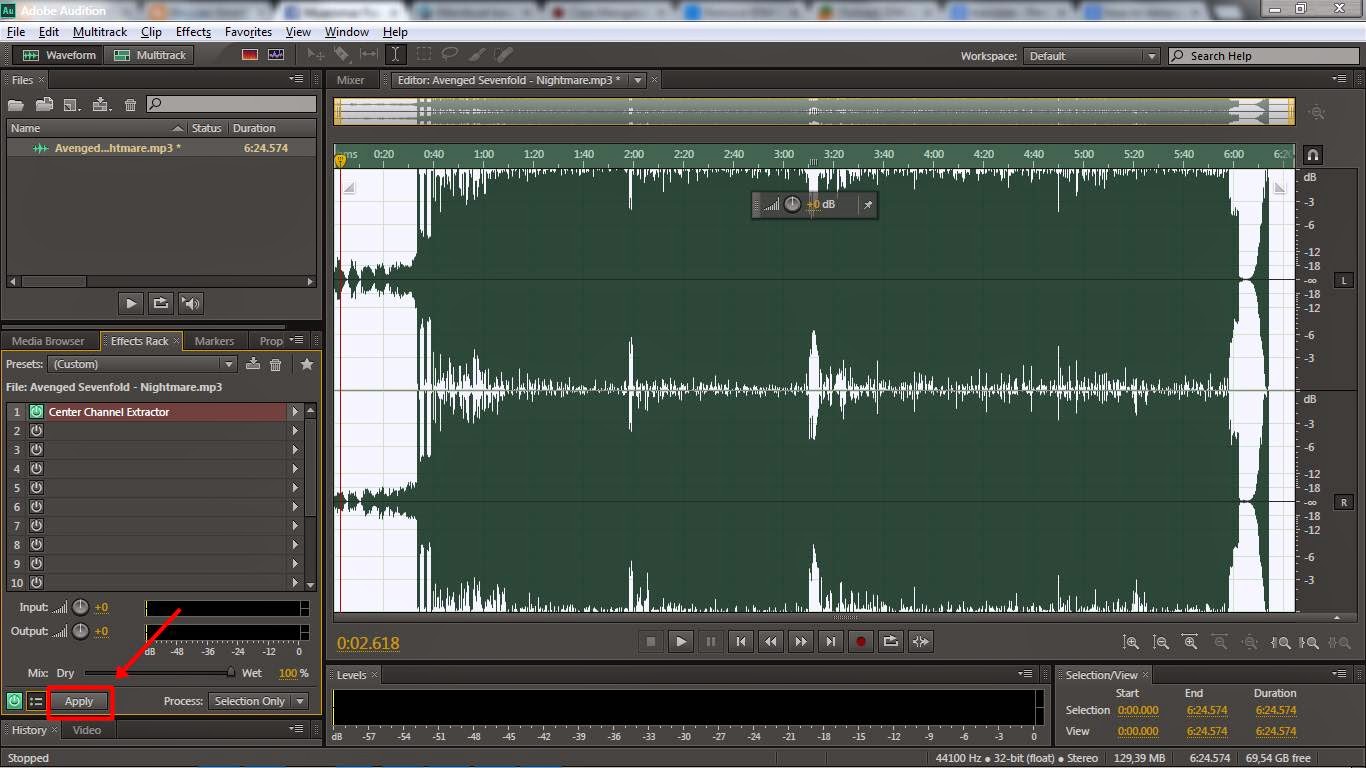The height and width of the screenshot is (768, 1366).
Task: Toggle power button on effect slot 5
Action: click(x=36, y=487)
